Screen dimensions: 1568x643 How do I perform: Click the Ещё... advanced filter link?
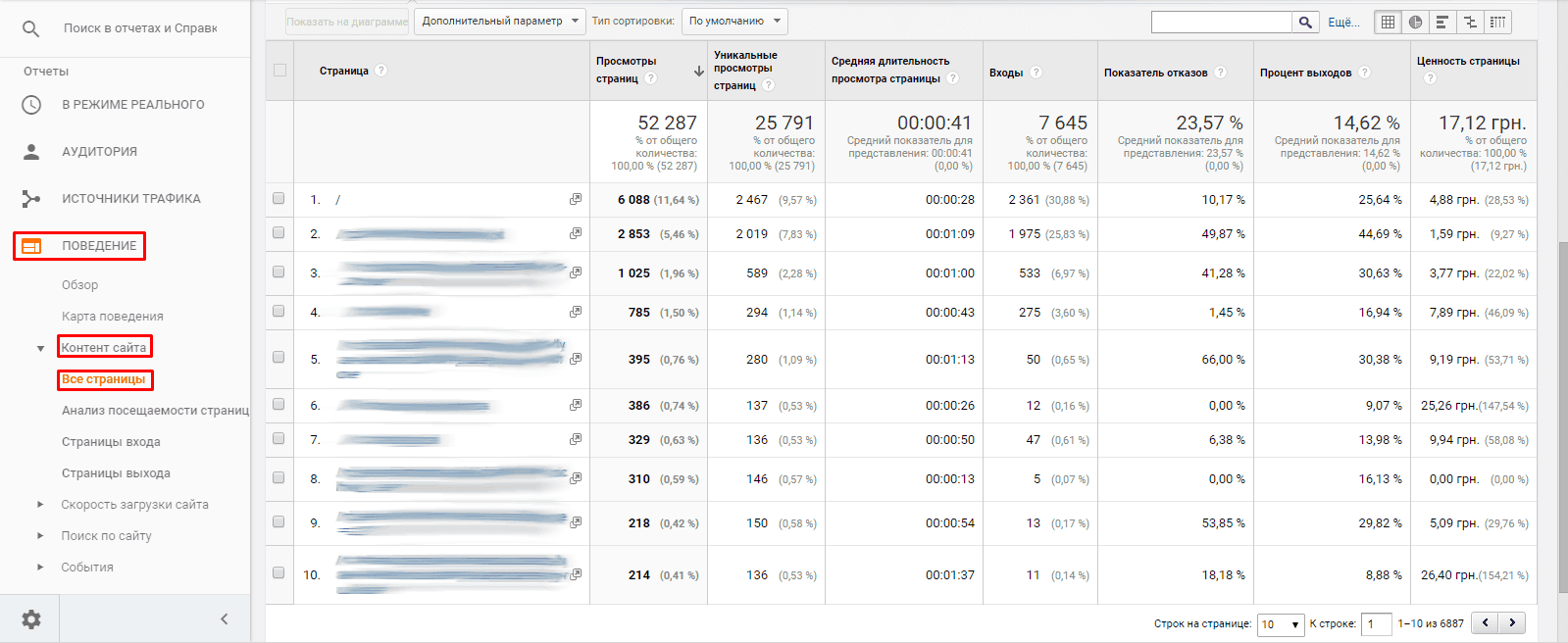point(1342,22)
